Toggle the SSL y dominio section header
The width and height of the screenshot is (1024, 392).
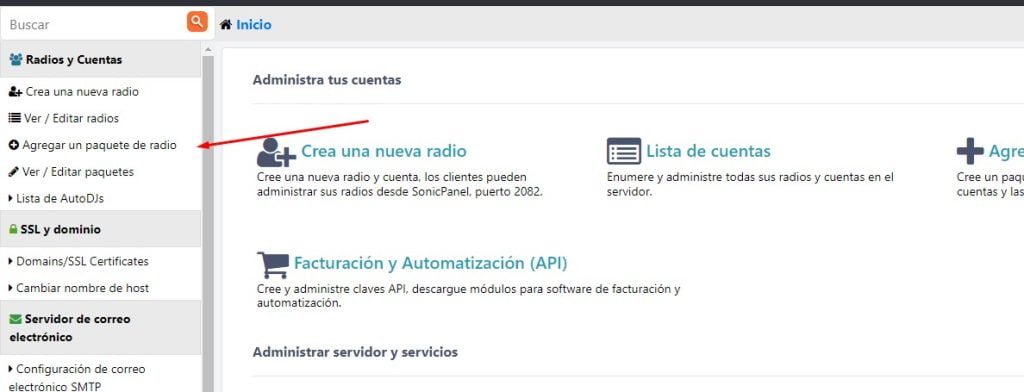point(101,229)
